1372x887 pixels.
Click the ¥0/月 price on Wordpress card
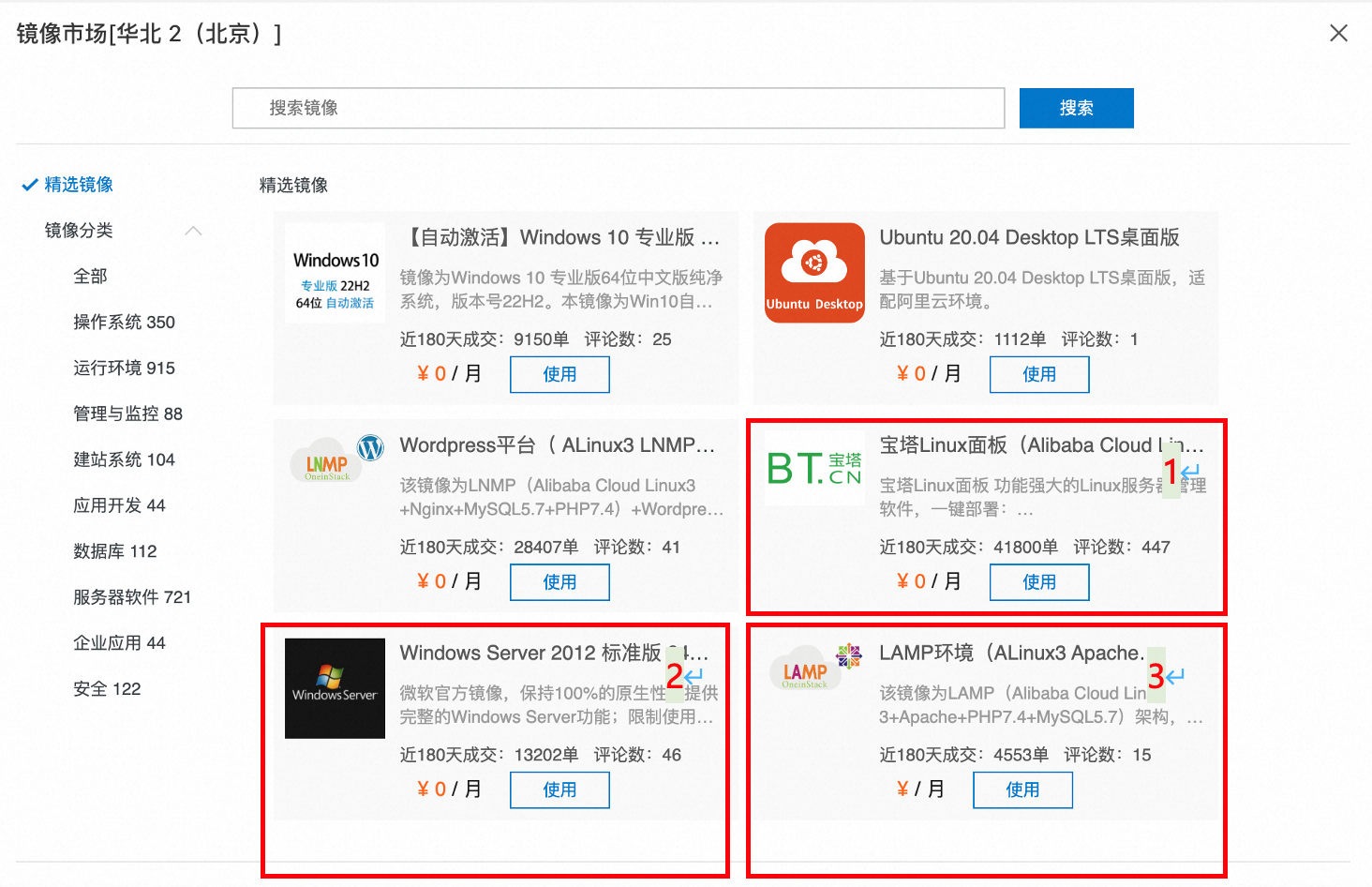tap(449, 582)
